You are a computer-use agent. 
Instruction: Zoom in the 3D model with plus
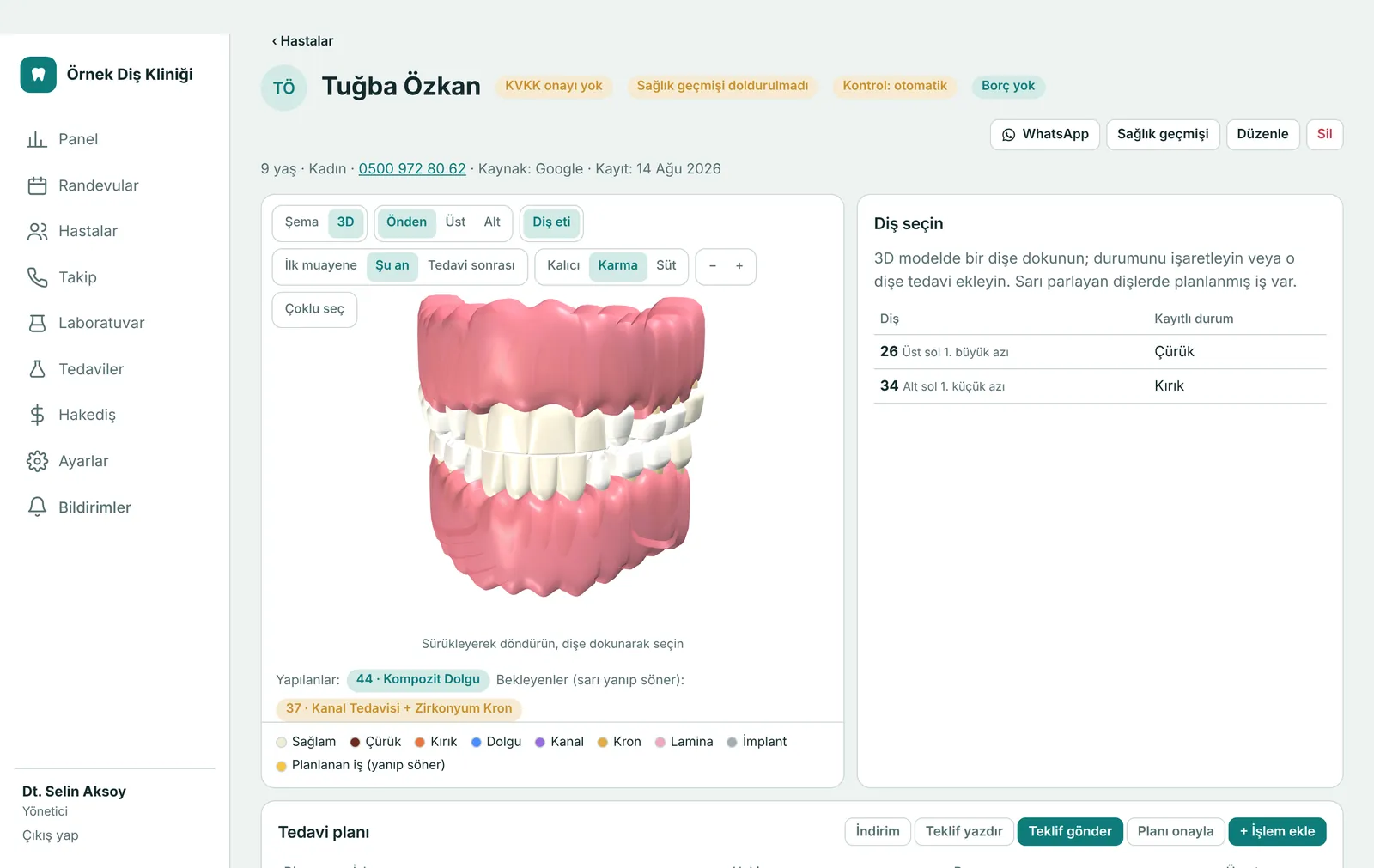coord(739,266)
